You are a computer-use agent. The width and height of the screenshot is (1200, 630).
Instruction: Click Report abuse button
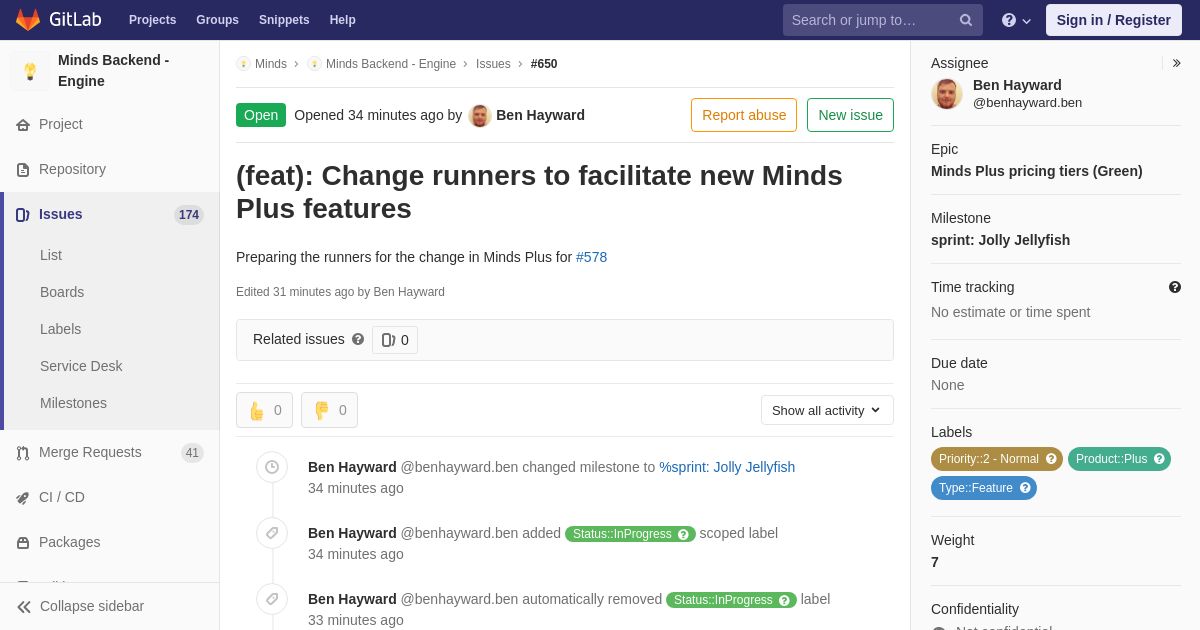[744, 115]
